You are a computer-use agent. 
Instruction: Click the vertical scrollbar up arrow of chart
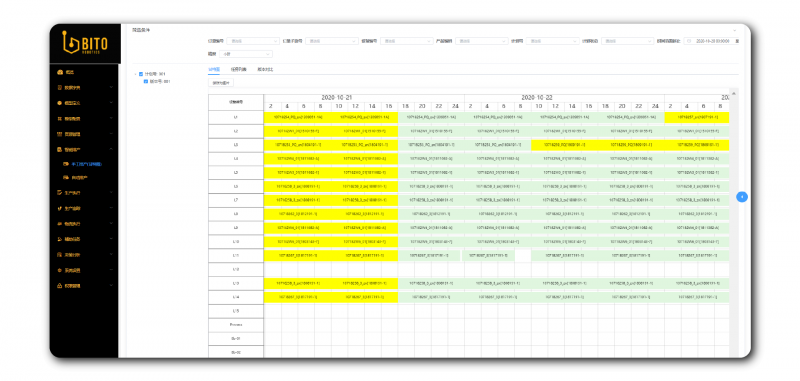tap(734, 94)
